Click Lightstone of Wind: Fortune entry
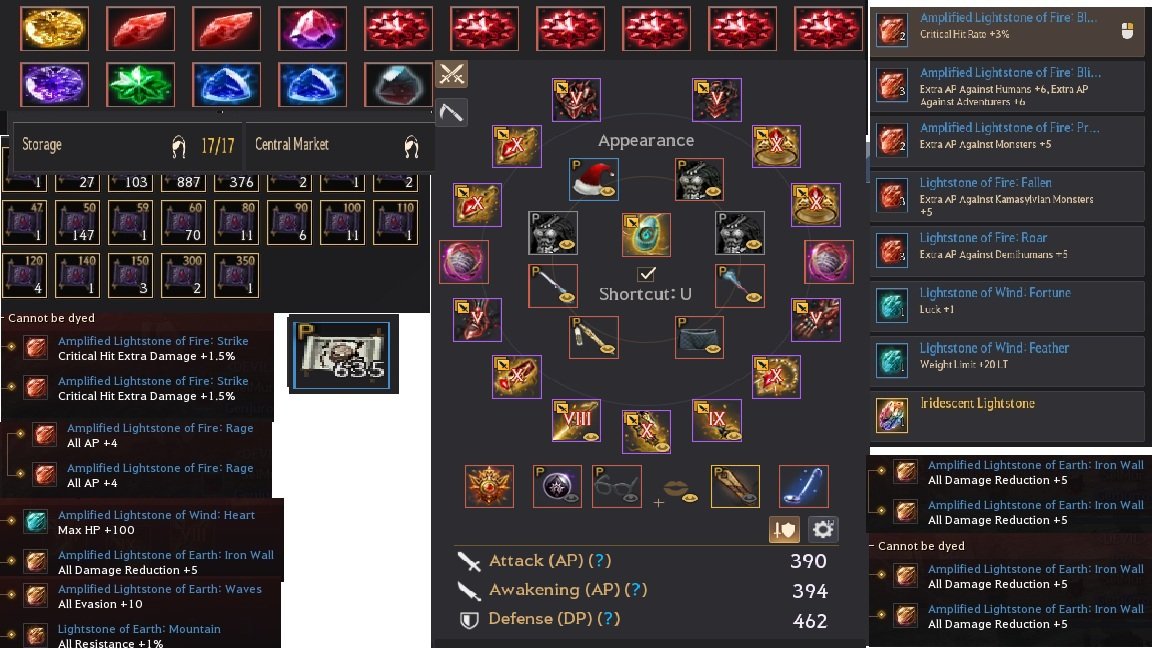1152x648 pixels. (x=1007, y=303)
